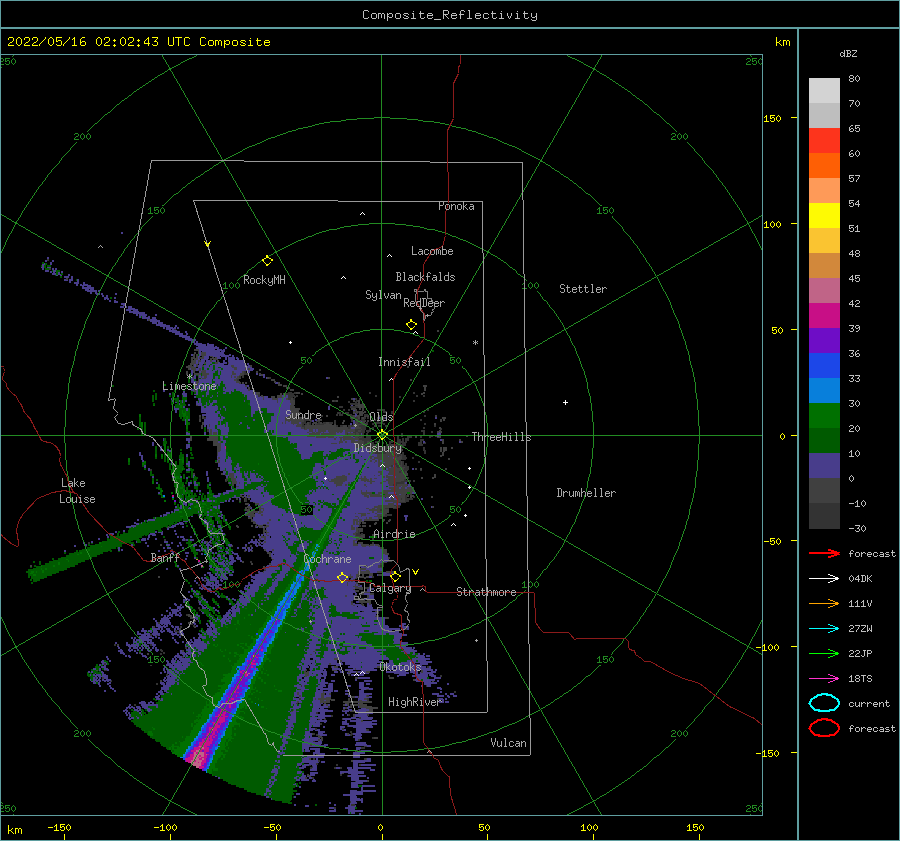This screenshot has width=900, height=841.
Task: Select the Blackfalds label
Action: coord(425,277)
